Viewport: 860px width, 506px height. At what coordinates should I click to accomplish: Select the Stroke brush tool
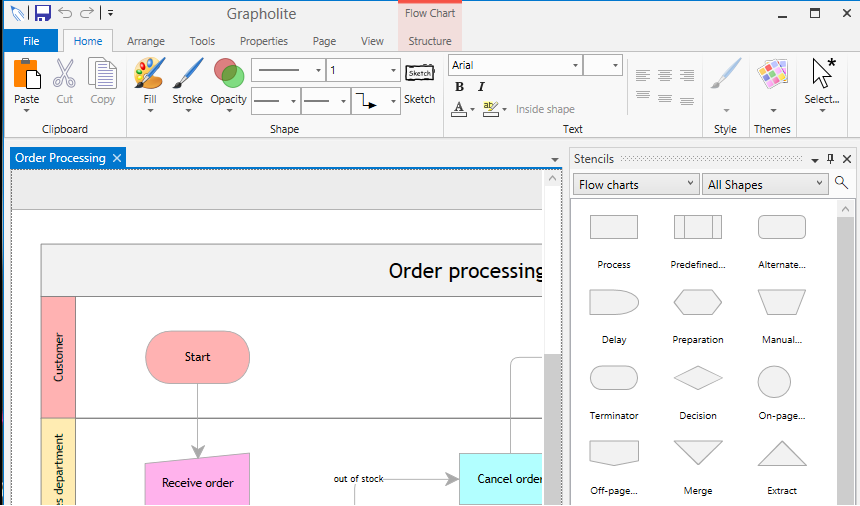(x=187, y=76)
